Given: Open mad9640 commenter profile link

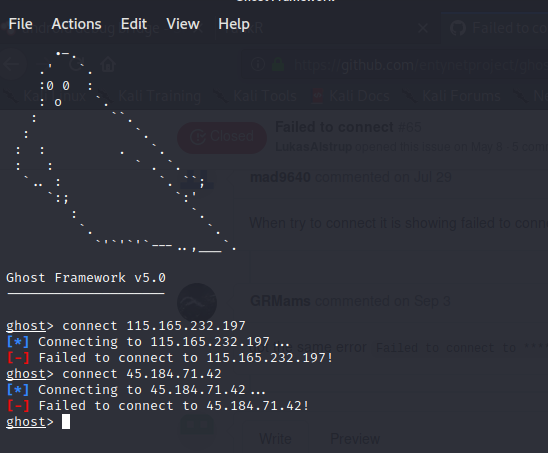Looking at the screenshot, I should coord(280,177).
